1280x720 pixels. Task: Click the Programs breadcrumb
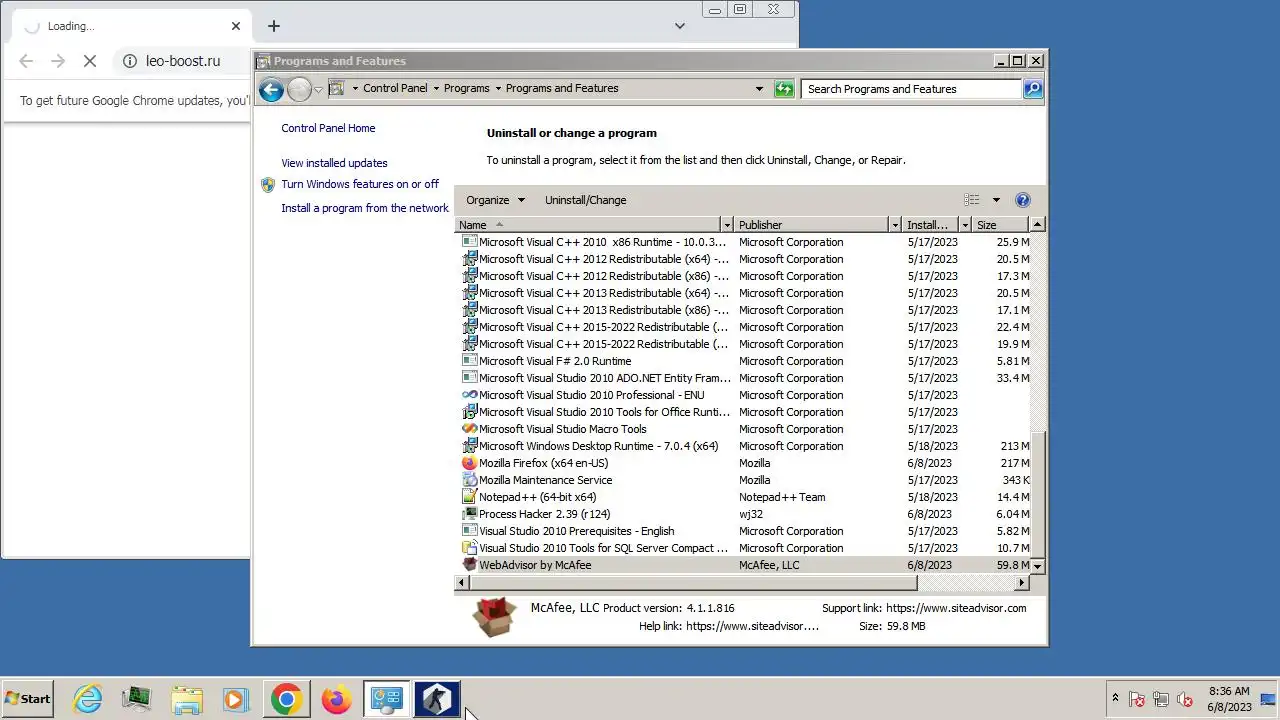[x=467, y=88]
